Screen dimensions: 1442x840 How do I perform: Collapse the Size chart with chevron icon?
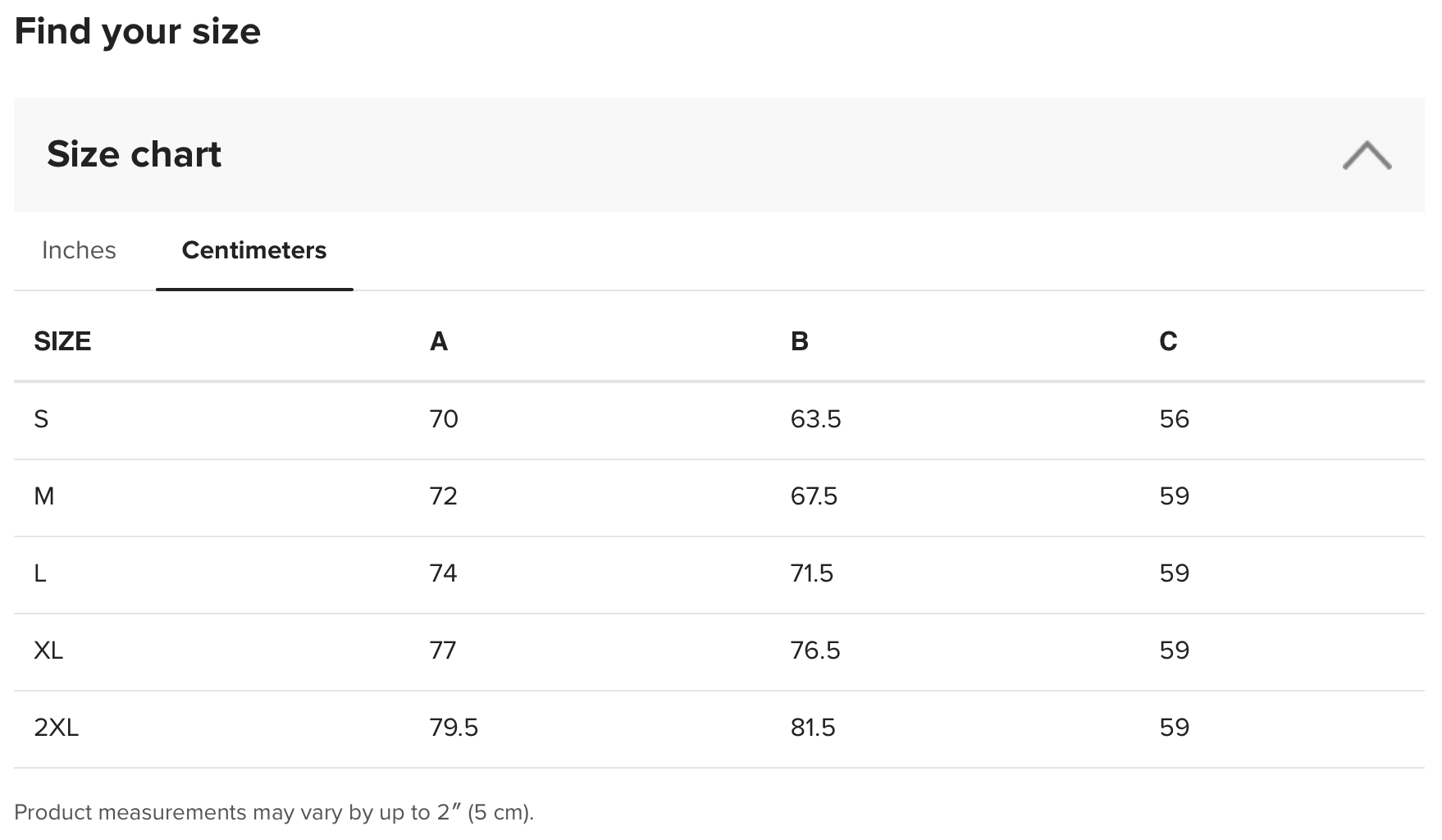pos(1367,155)
